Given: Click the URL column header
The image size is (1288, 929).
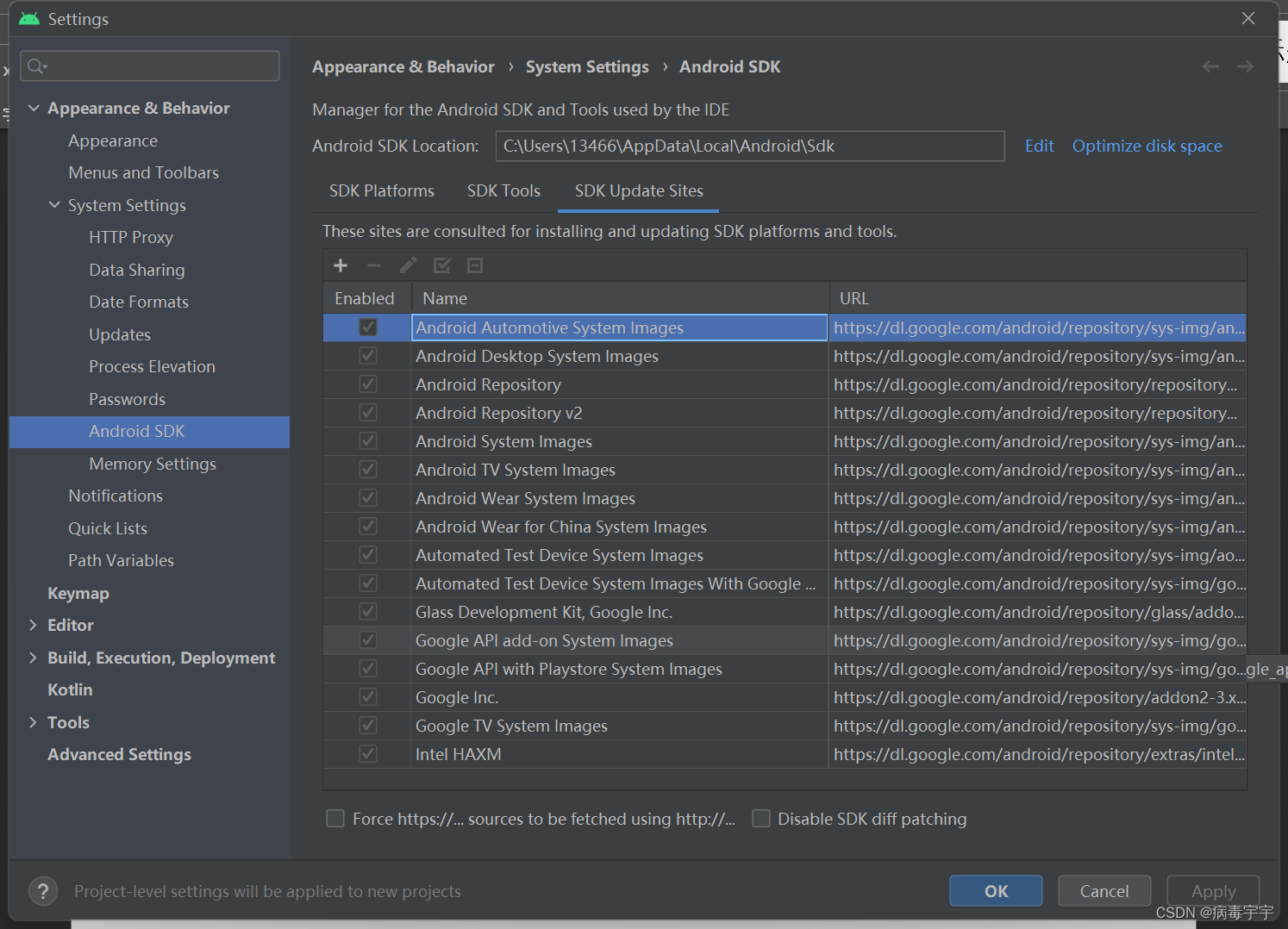Looking at the screenshot, I should 1038,298.
